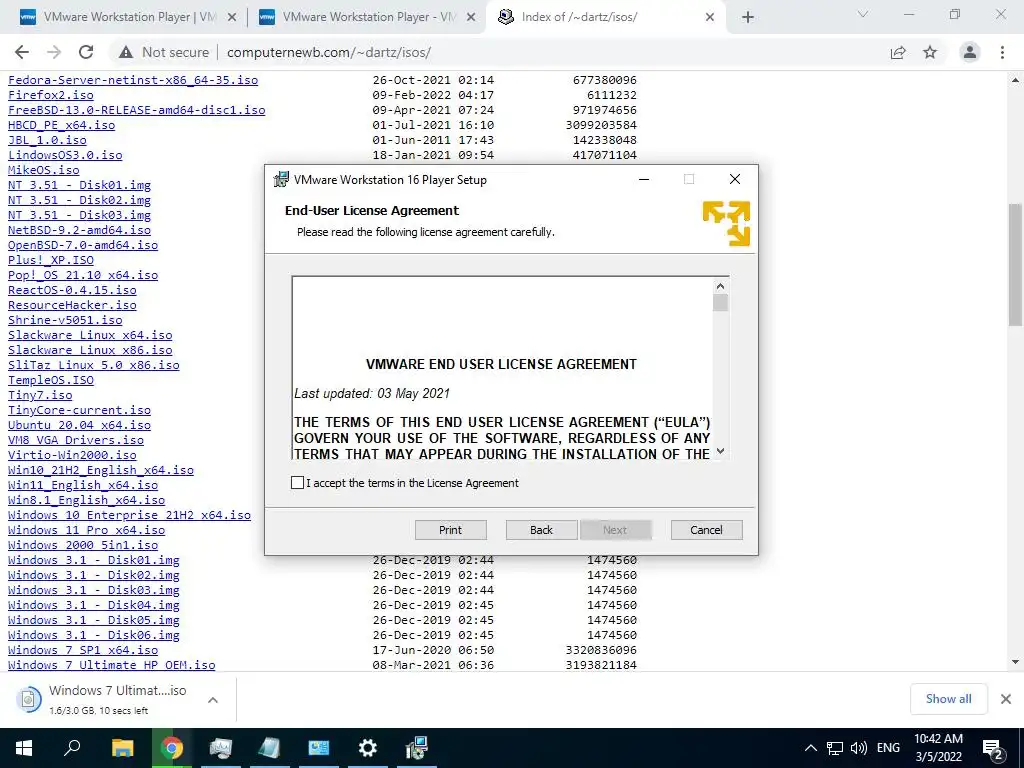Open Windows Start menu

[24, 748]
